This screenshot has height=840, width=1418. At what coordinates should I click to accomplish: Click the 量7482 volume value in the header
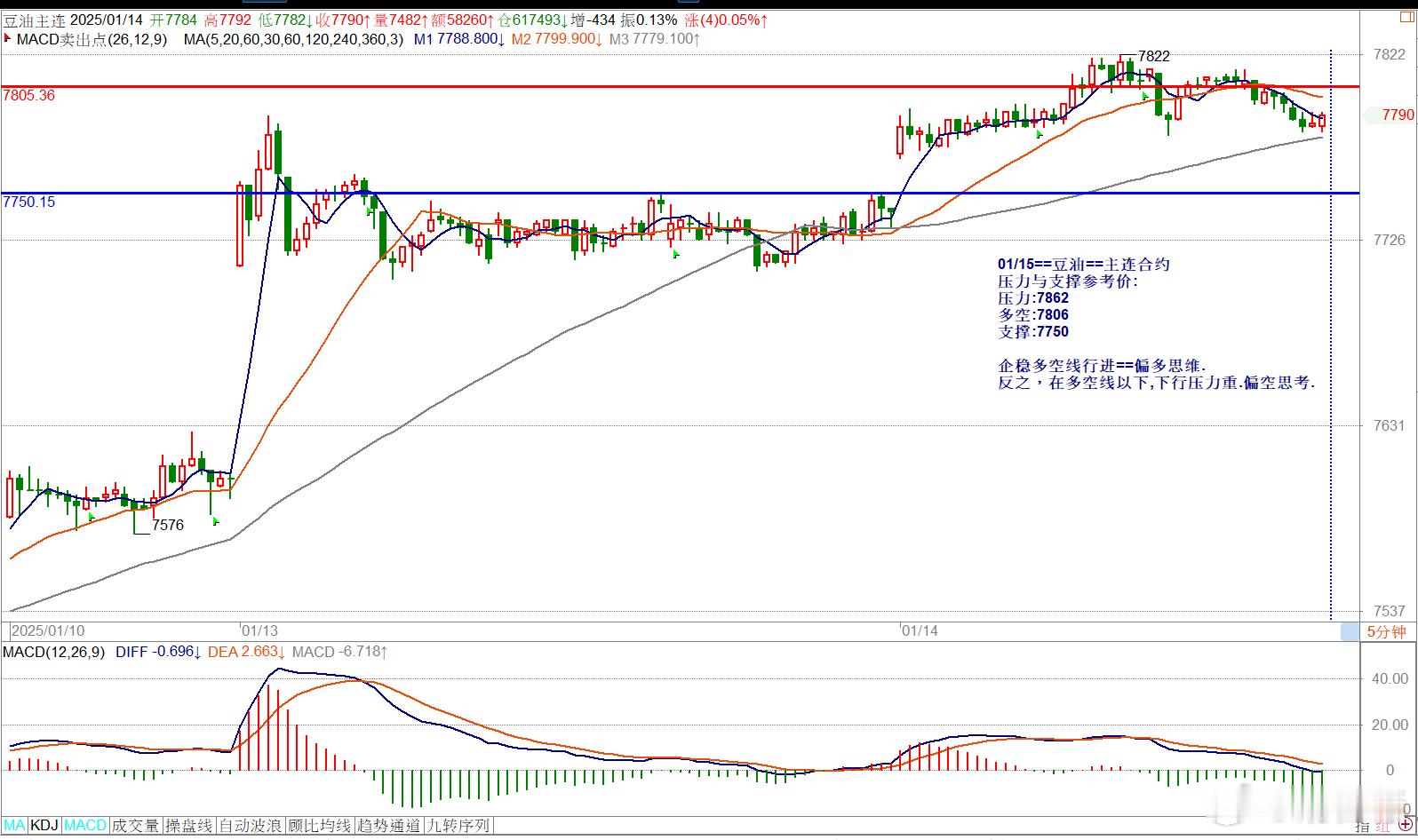[402, 20]
